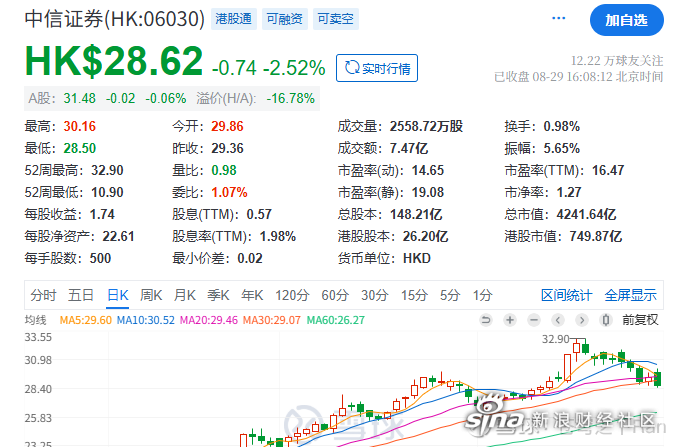Click the 最低 value 28.50
686x447 pixels.
[x=80, y=148]
